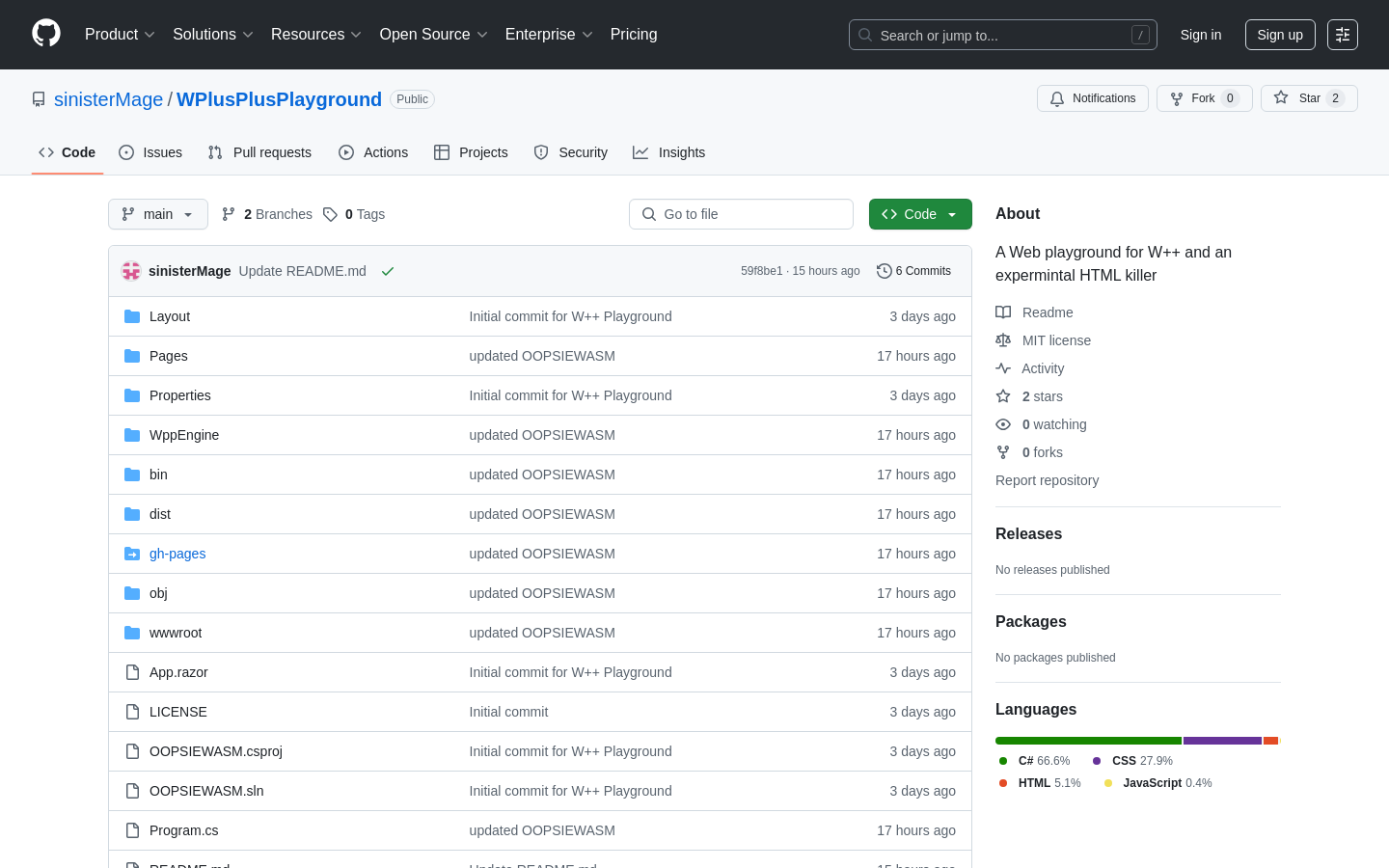Expand the Product menu
This screenshot has height=868, width=1389.
coord(120,35)
